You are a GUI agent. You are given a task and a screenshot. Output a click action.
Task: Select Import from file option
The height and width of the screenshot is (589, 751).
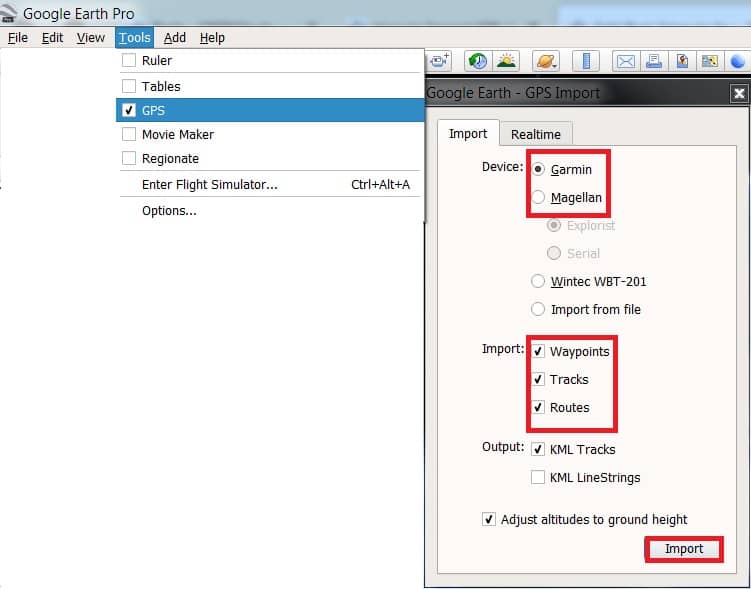tap(538, 309)
